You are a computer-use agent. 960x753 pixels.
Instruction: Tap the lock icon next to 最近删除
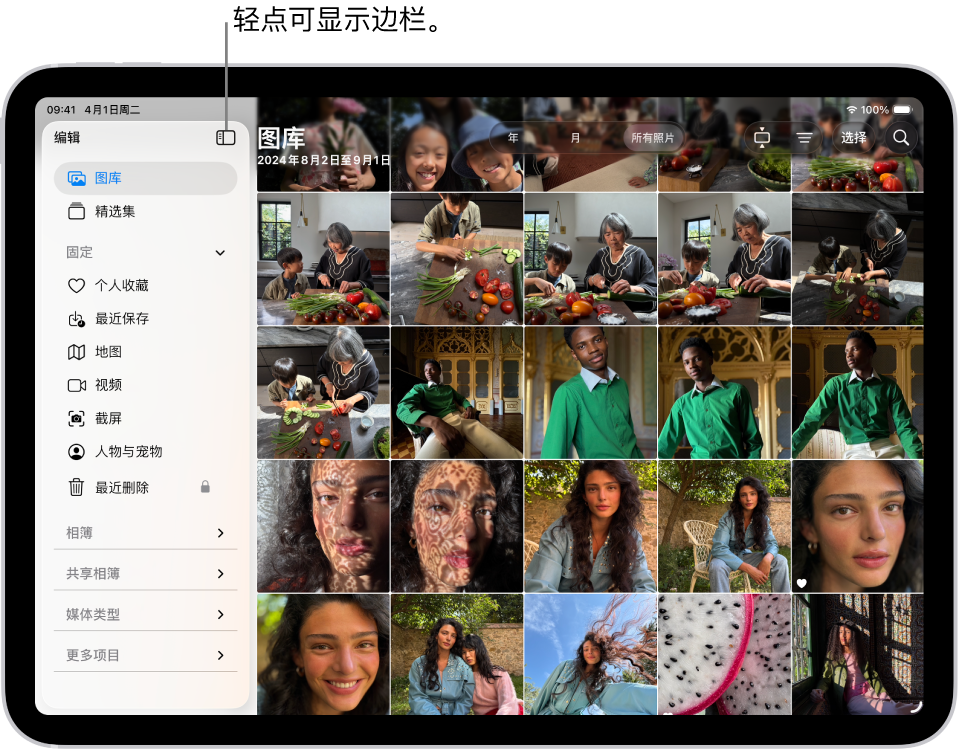click(205, 487)
